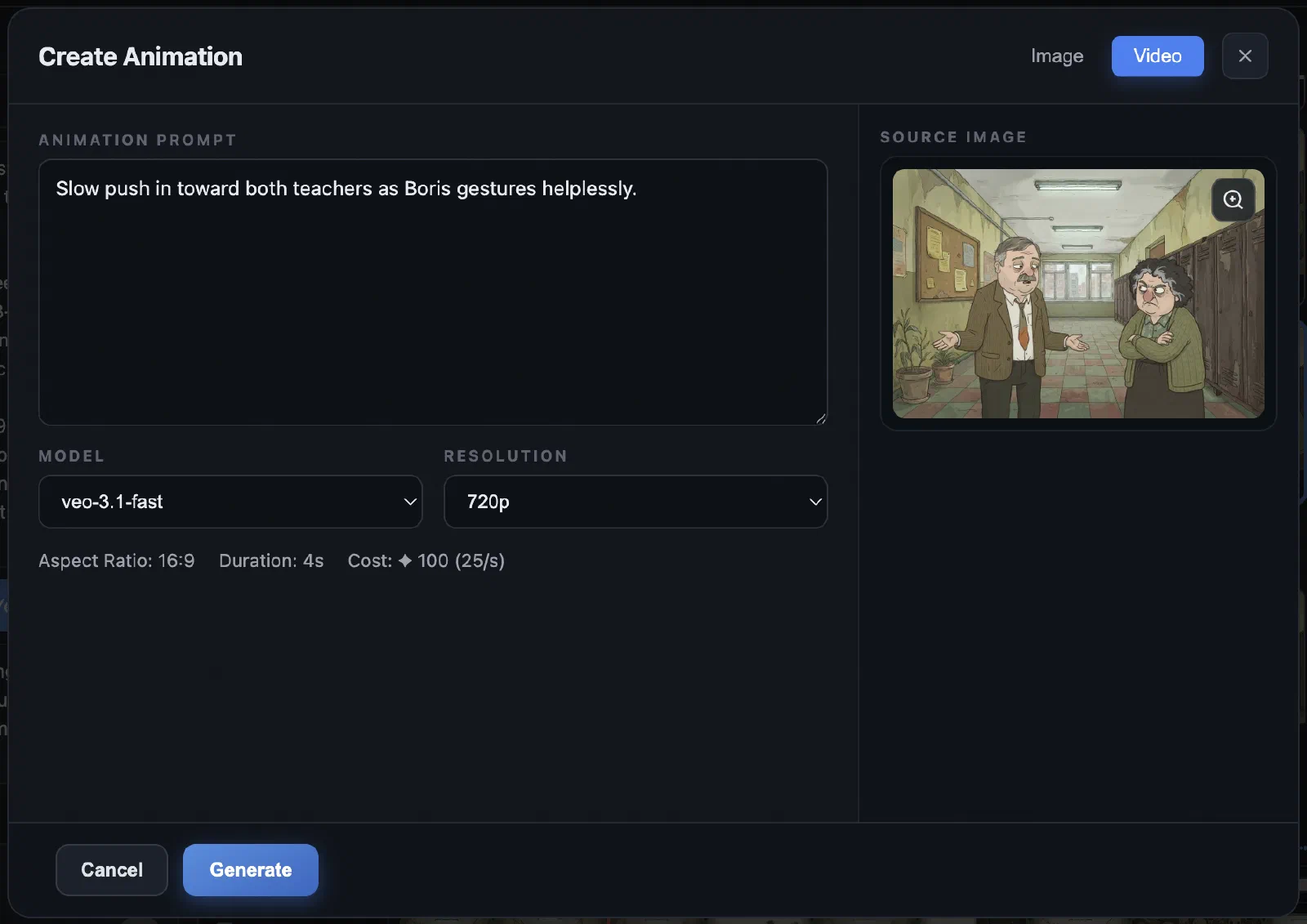This screenshot has height=924, width=1307.
Task: Open the Resolution dropdown showing 720p
Action: pyautogui.click(x=636, y=502)
